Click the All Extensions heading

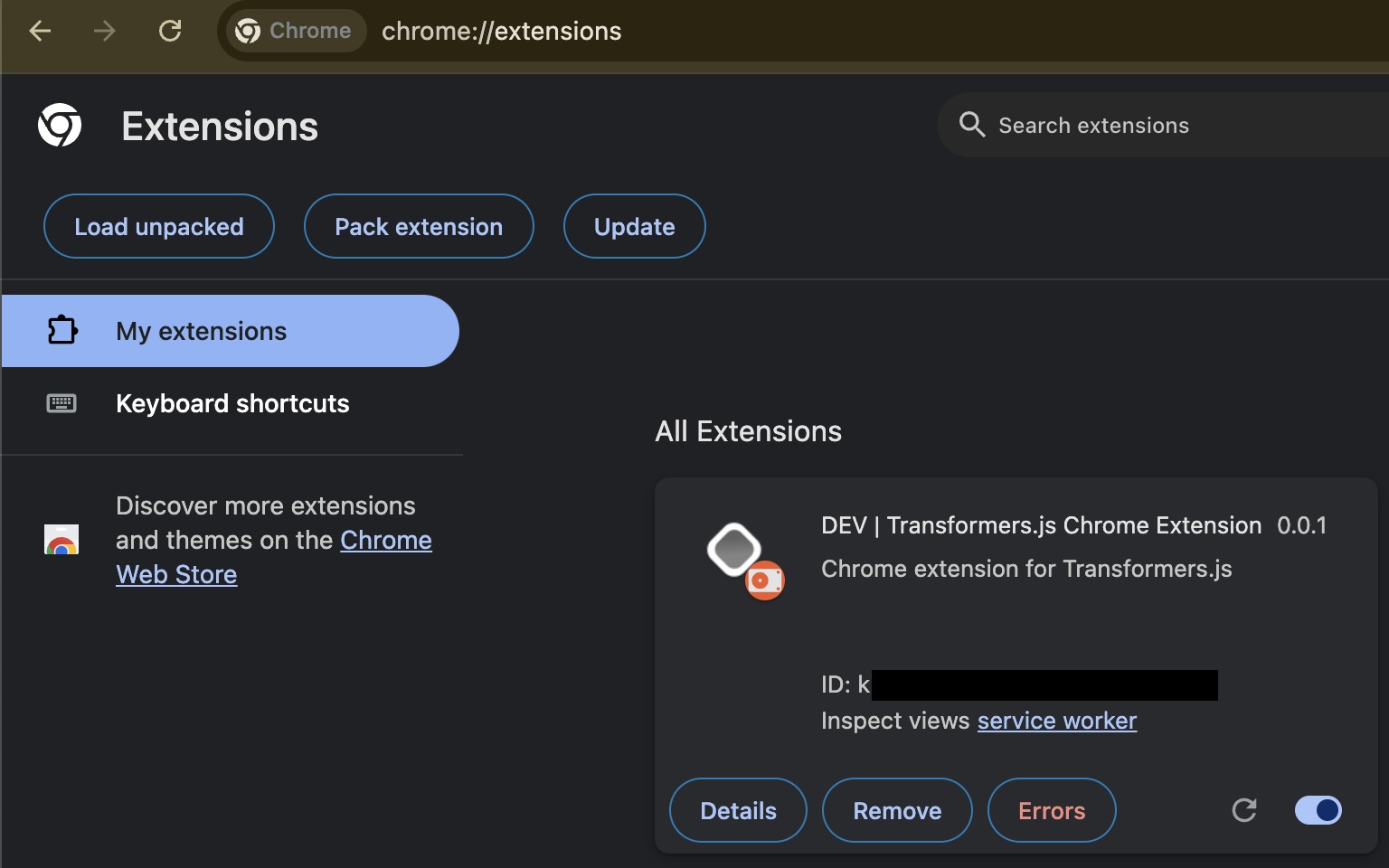(749, 431)
